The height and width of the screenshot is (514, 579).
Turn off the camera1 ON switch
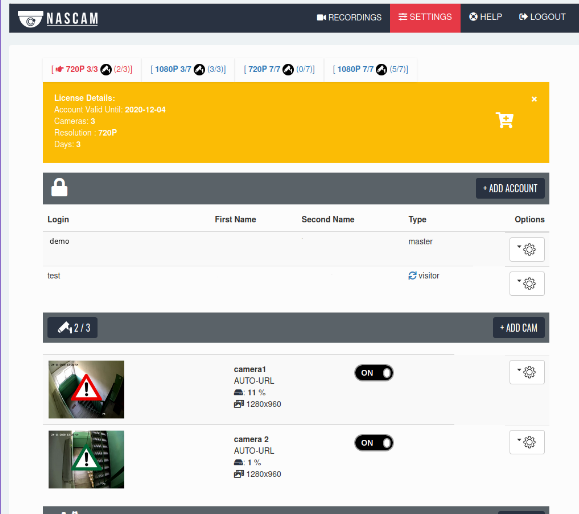(x=374, y=373)
